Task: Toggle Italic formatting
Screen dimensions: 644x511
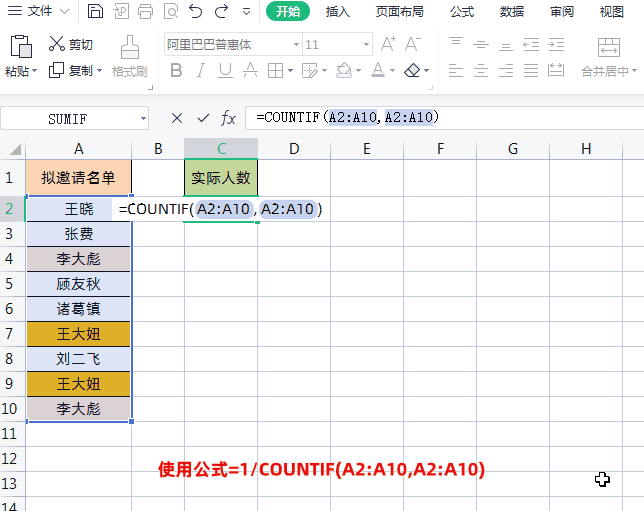Action: coord(201,70)
